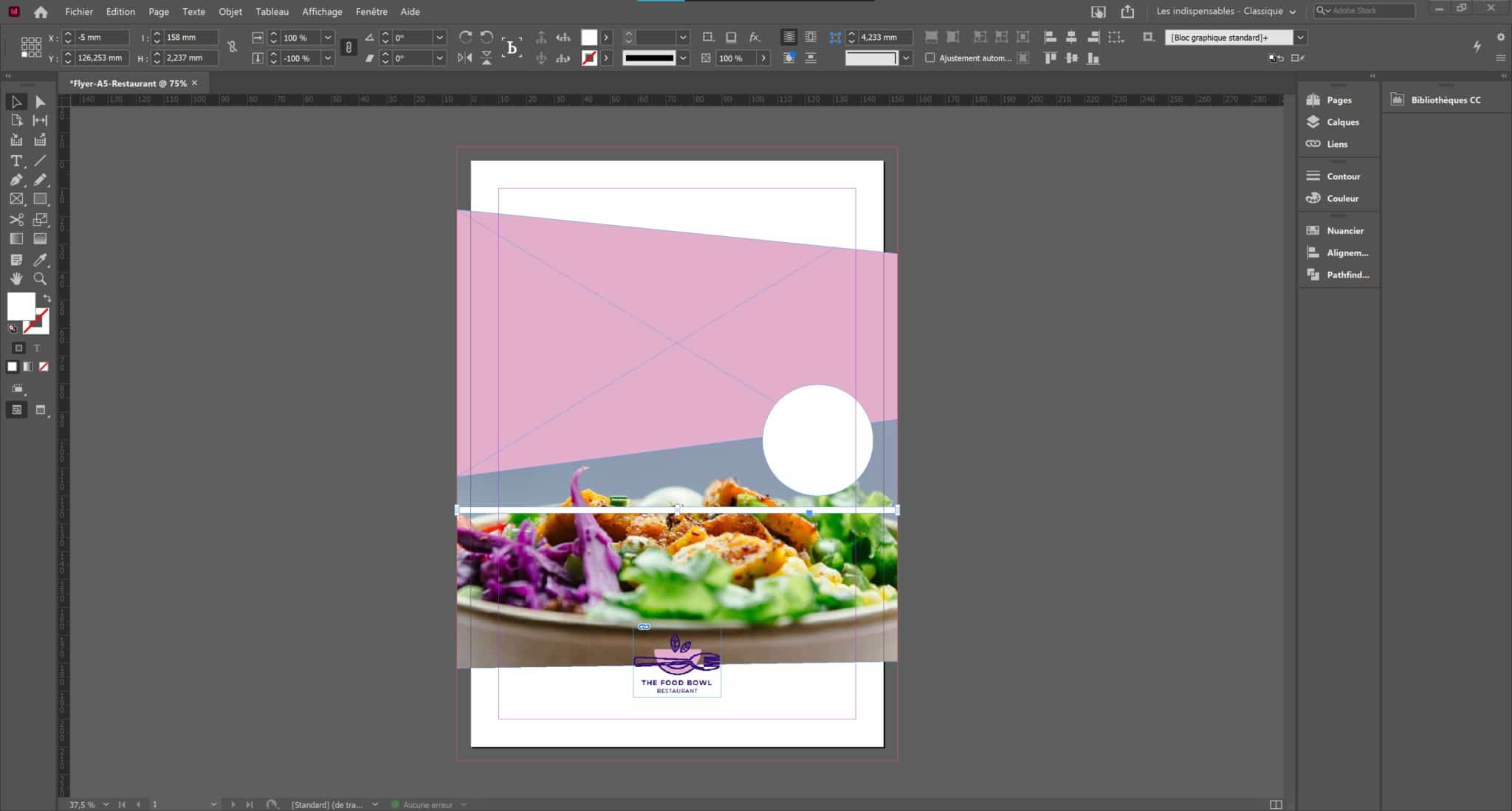Switch to the Flyer-A5-Restaurant document tab
Image resolution: width=1512 pixels, height=811 pixels.
[126, 83]
